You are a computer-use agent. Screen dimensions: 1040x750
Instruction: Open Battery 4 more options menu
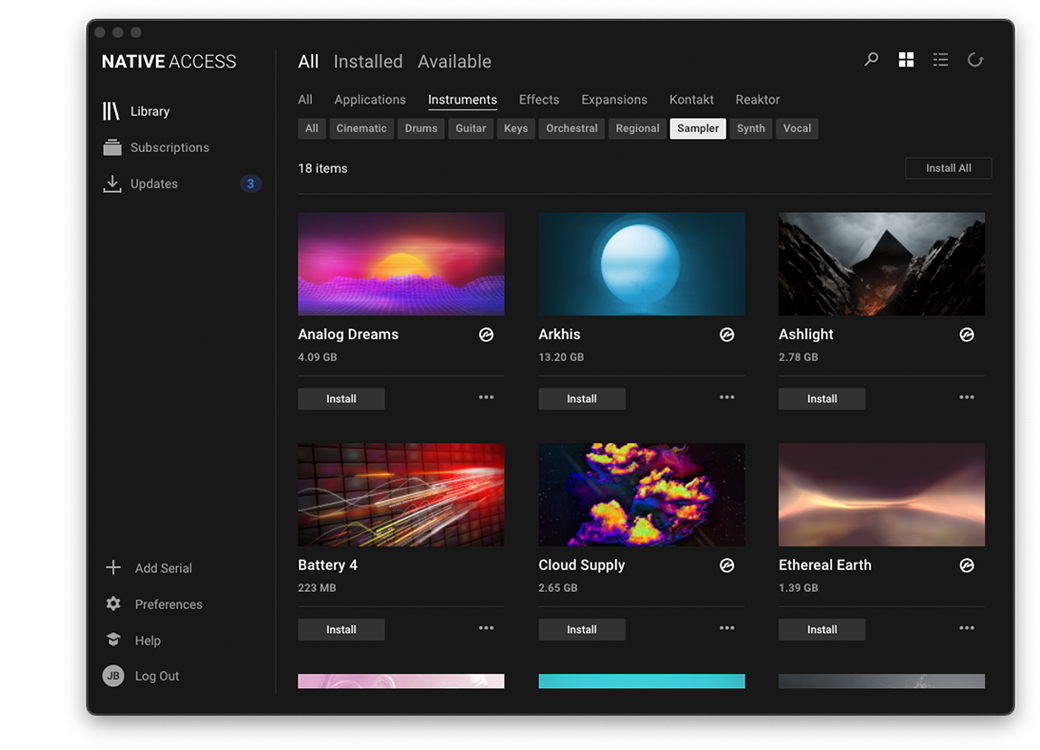click(x=486, y=628)
